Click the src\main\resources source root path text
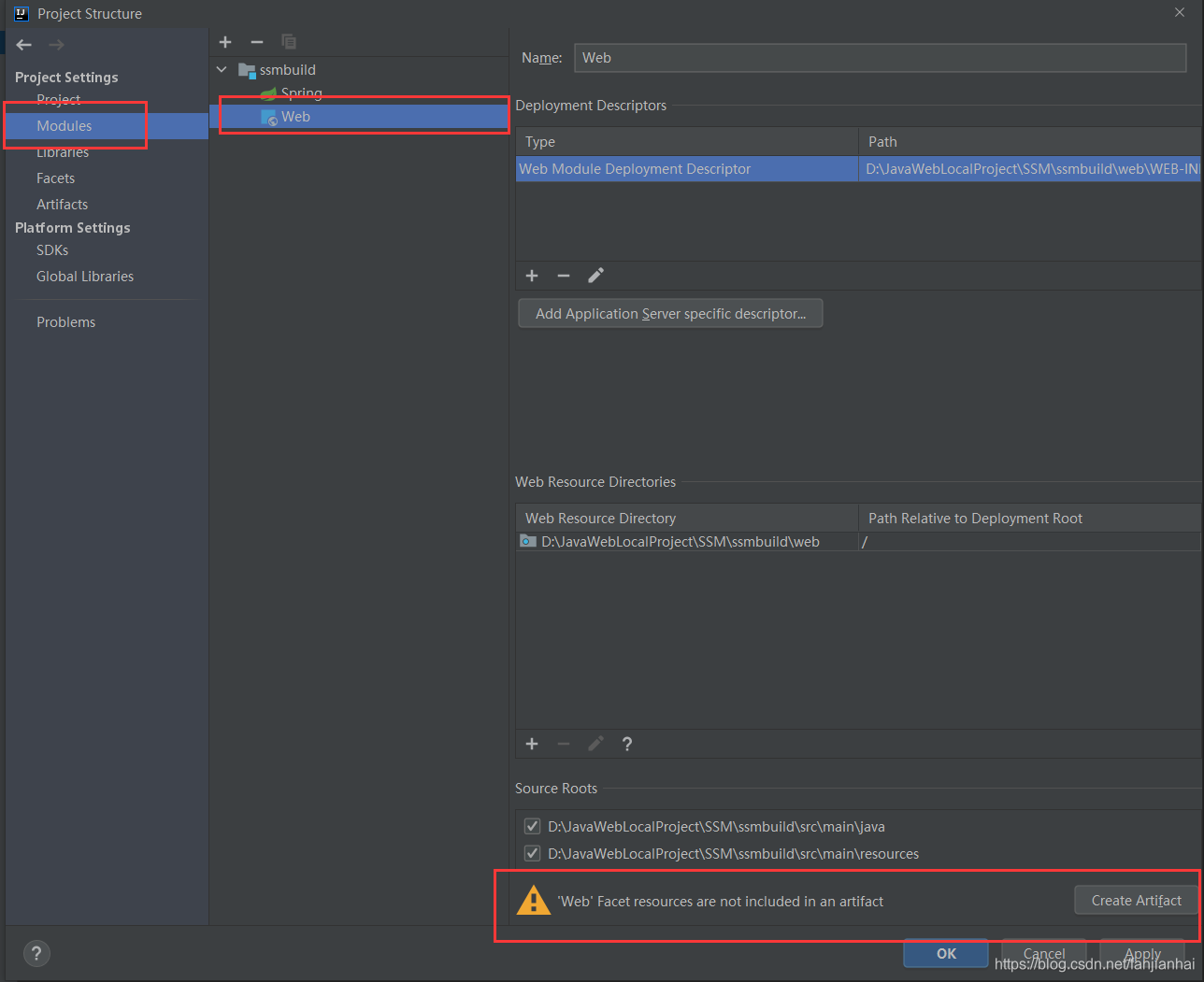The width and height of the screenshot is (1204, 982). (x=733, y=854)
